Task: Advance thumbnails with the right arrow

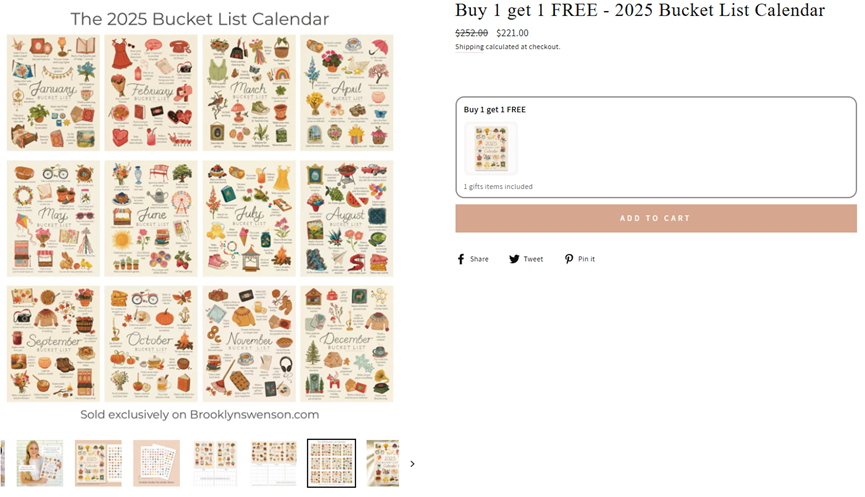Action: [x=412, y=463]
